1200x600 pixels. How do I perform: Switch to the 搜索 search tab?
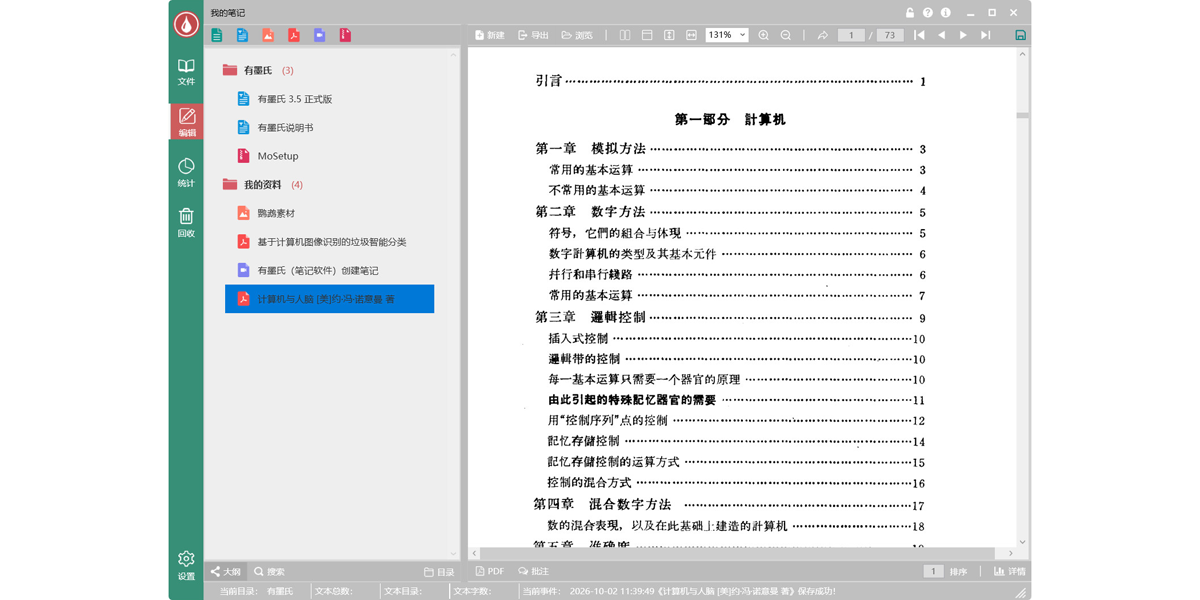pos(270,572)
